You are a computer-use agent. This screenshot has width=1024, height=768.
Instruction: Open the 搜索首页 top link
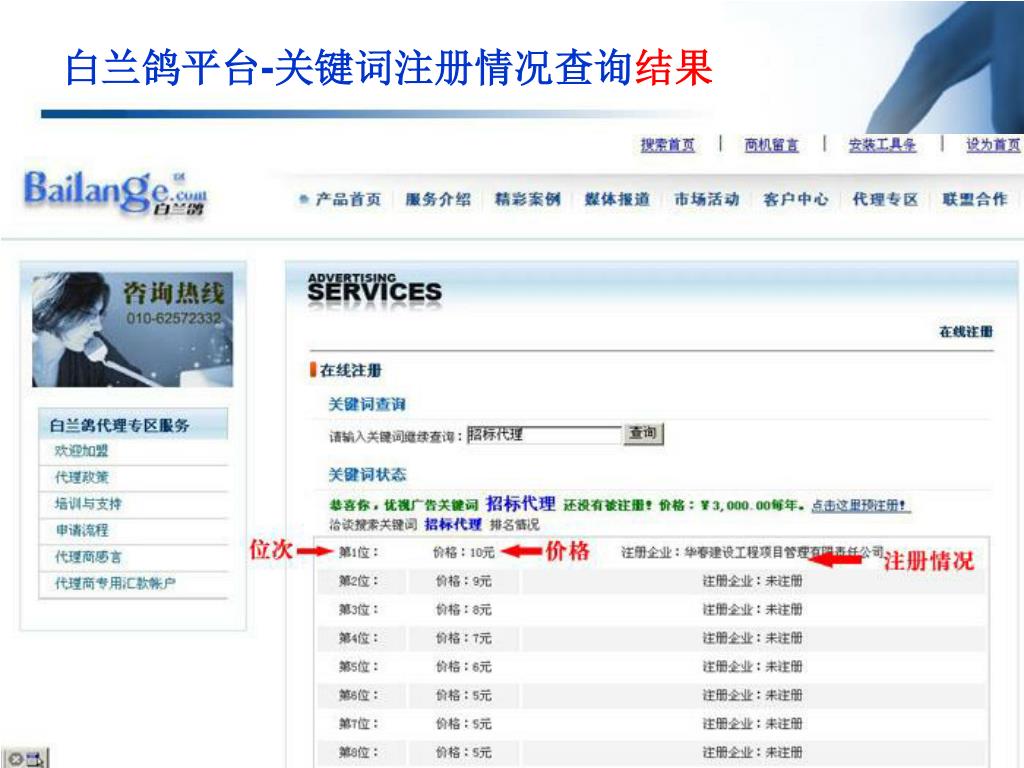(x=667, y=144)
